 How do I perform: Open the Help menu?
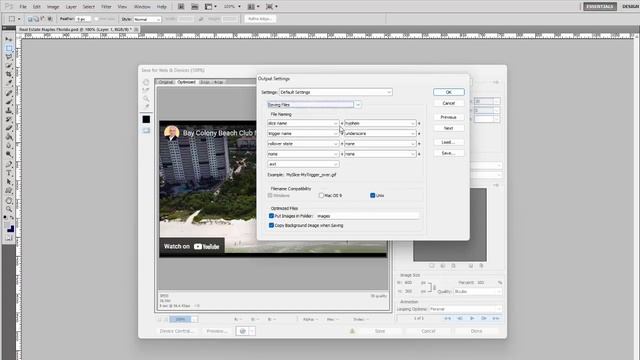click(x=162, y=7)
